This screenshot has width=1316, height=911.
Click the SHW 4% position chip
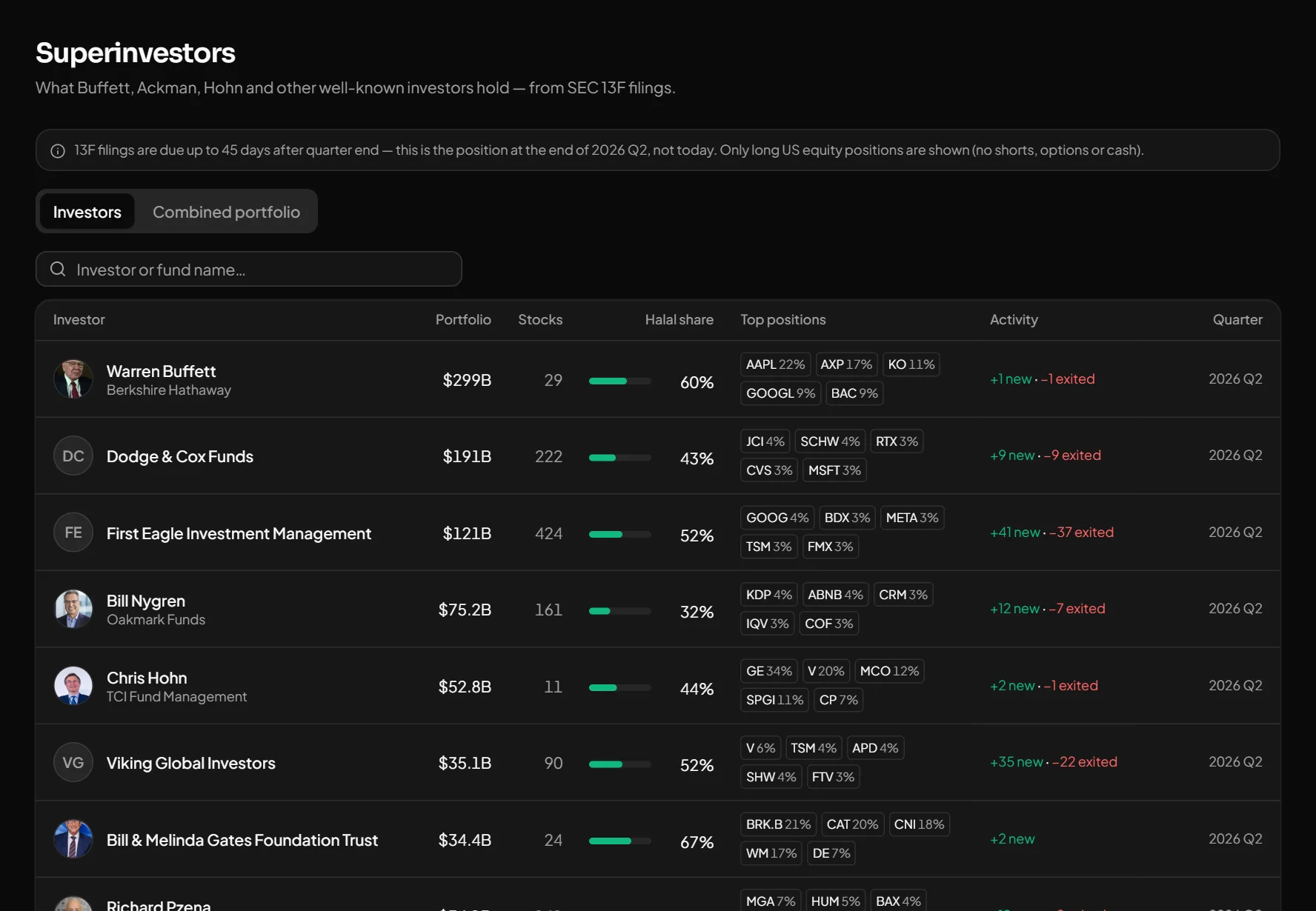(771, 777)
